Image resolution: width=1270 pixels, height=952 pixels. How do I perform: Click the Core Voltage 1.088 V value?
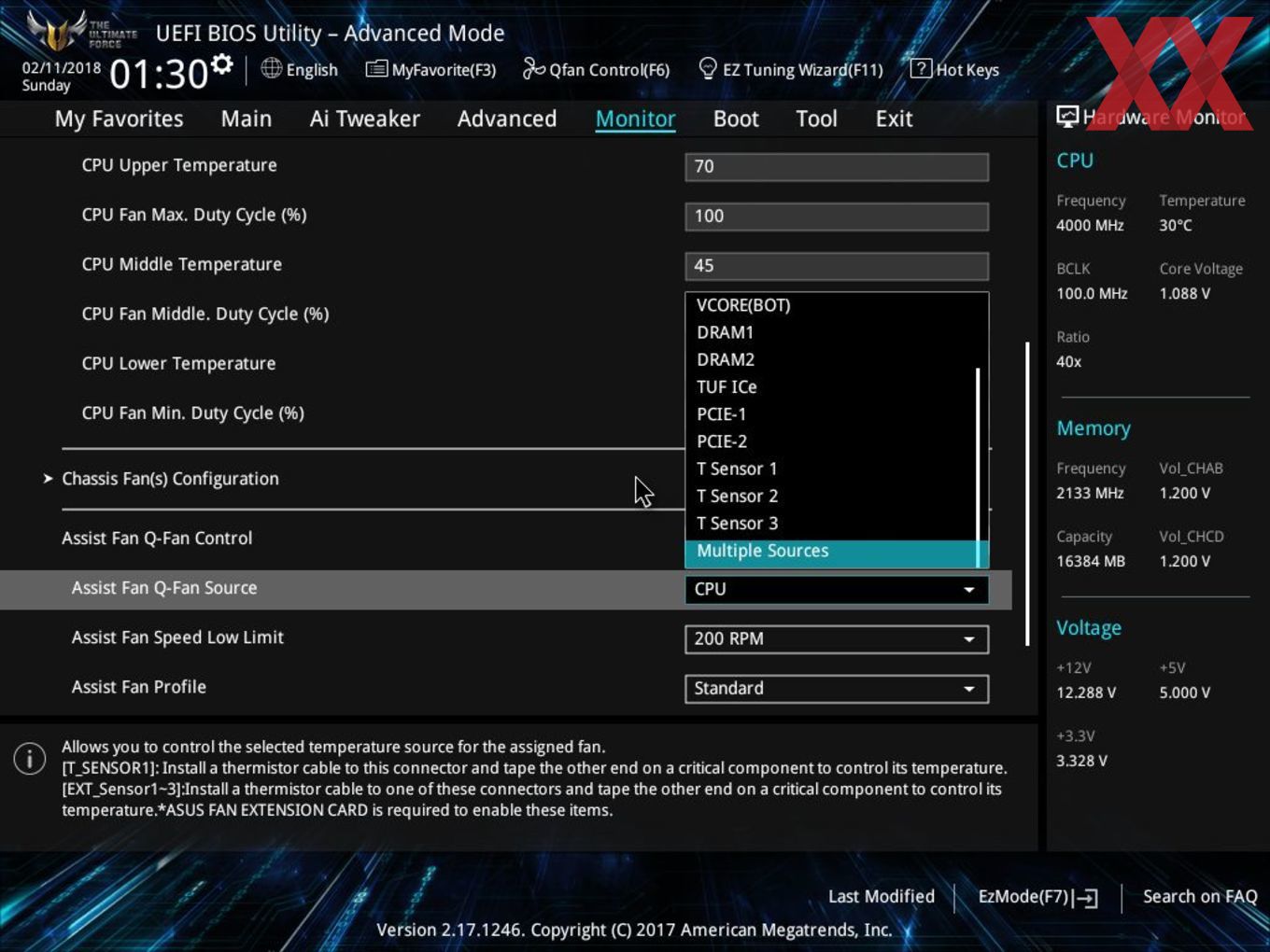[1185, 293]
